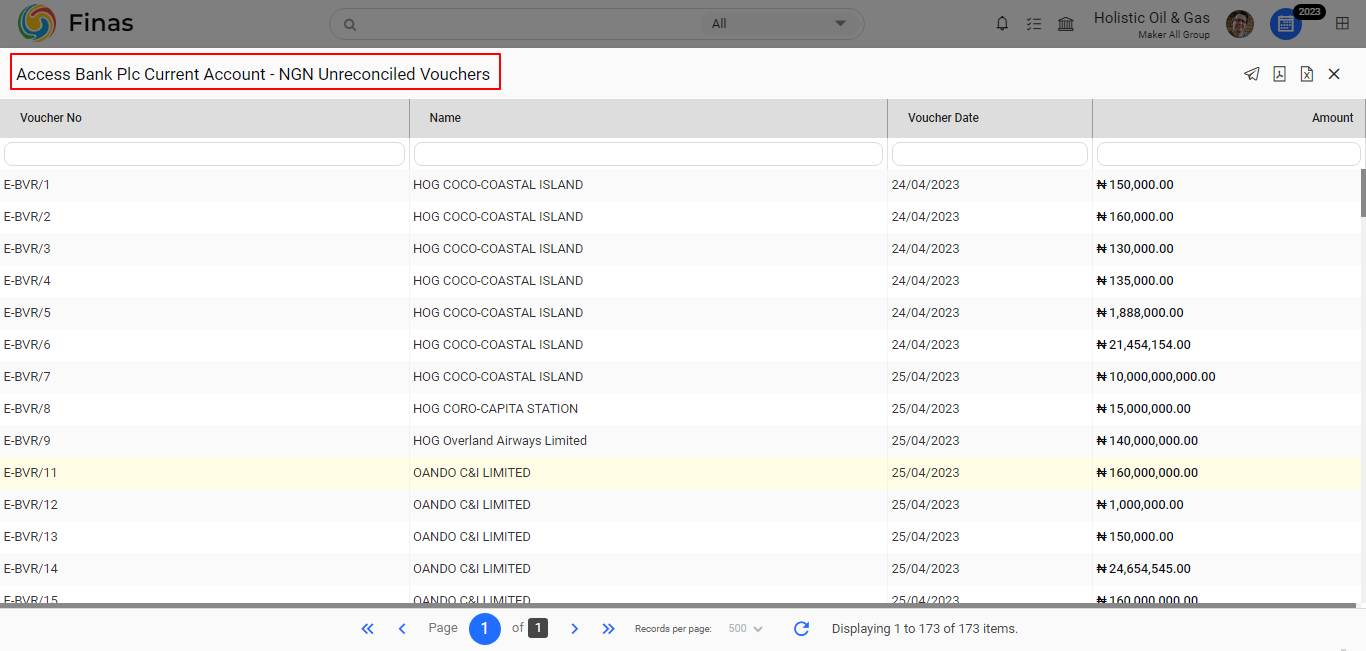1366x651 pixels.
Task: Open the apps grid icon
Action: click(1342, 24)
